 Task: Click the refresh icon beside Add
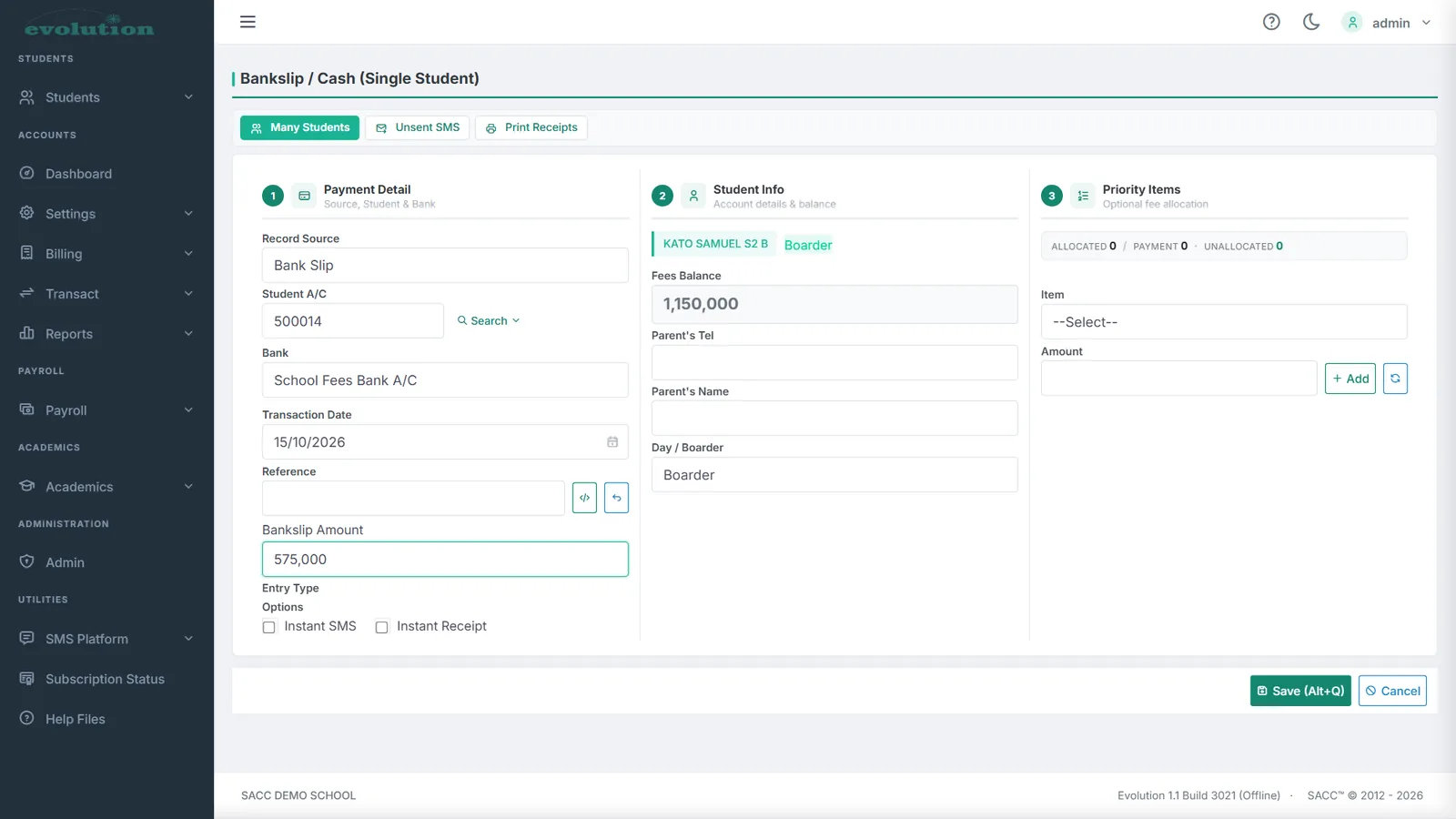1395,379
